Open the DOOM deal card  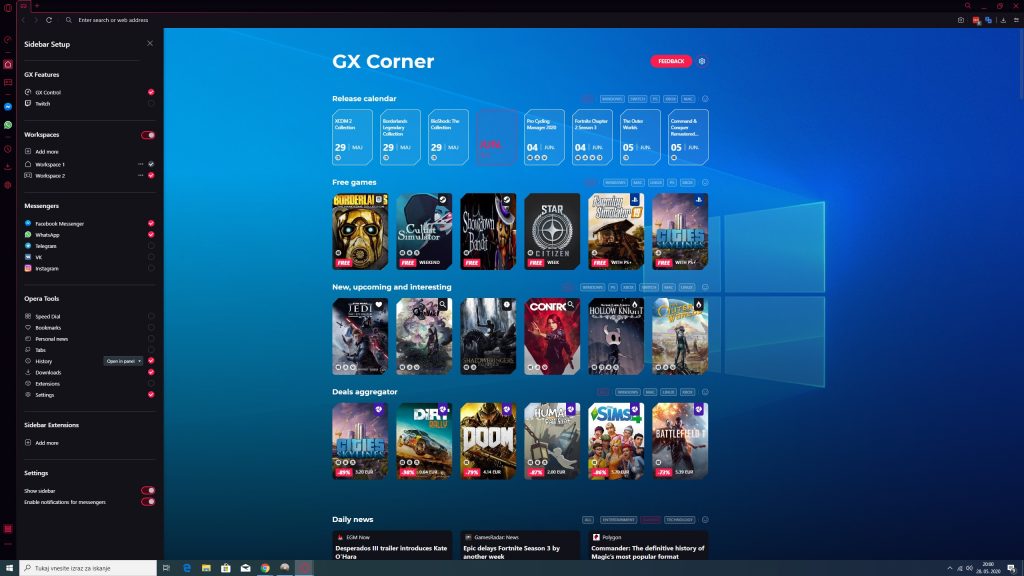pos(488,441)
